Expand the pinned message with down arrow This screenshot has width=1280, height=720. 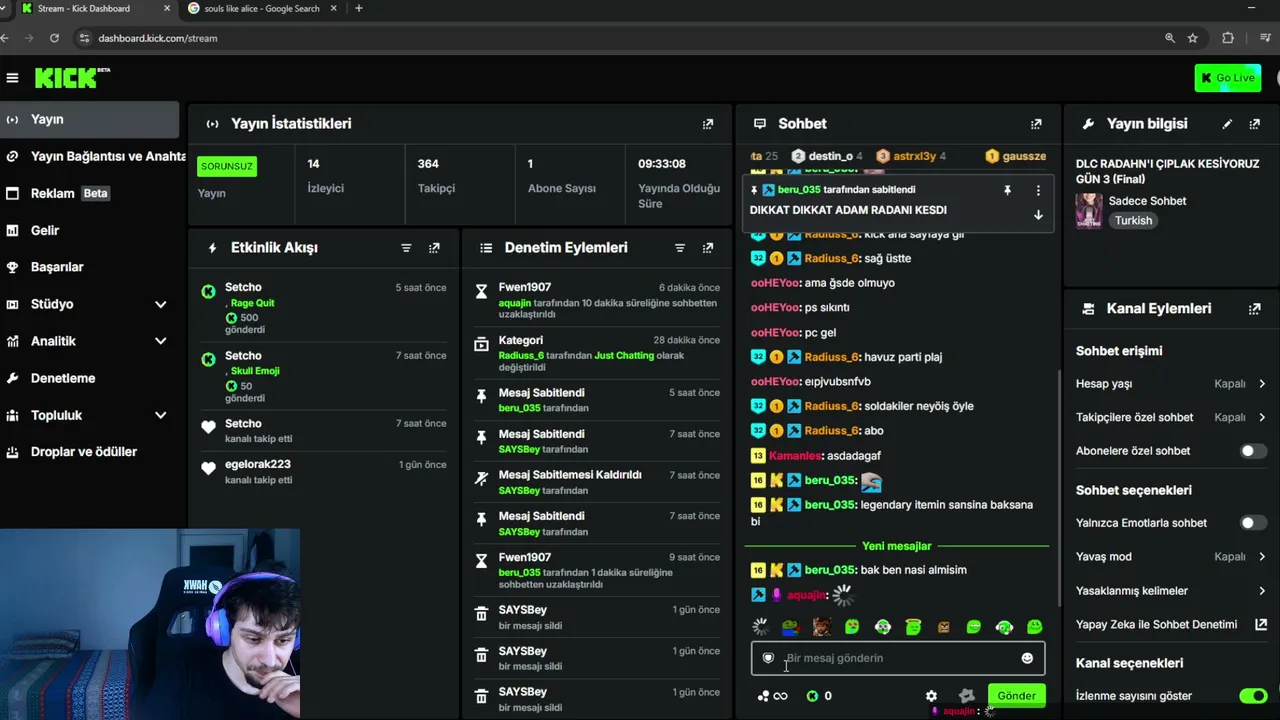(1038, 215)
